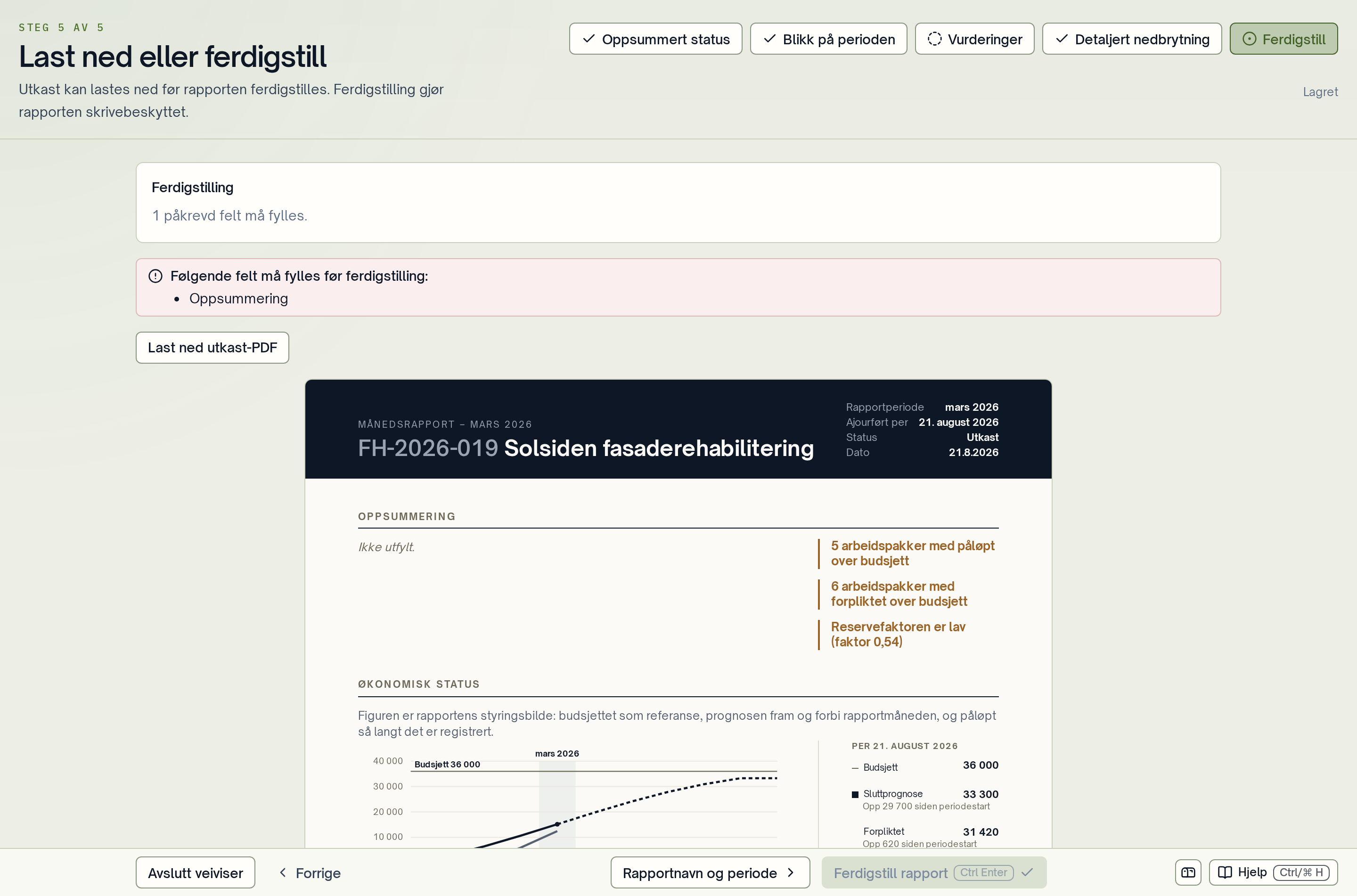Screen dimensions: 1357x896
Task: Click Sluttprognose value 33 300
Action: (x=981, y=794)
